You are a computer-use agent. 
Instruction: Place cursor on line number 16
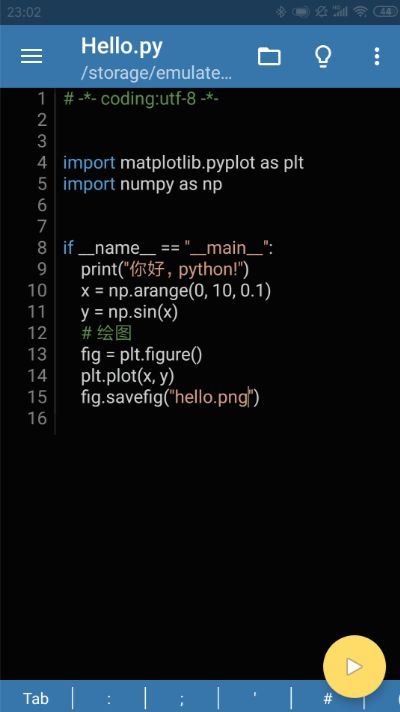[x=37, y=418]
